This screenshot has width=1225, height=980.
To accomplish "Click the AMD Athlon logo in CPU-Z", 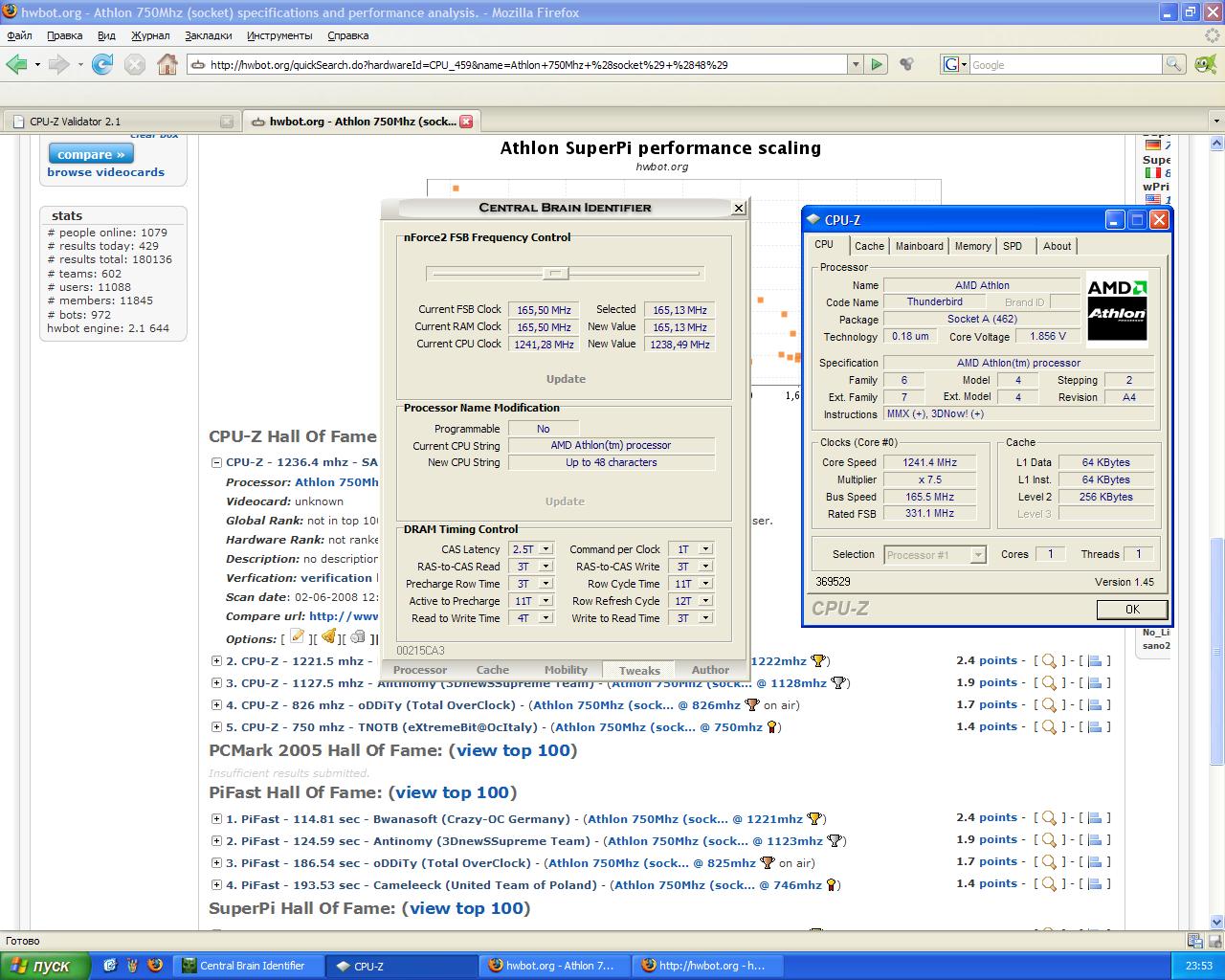I will (x=1117, y=308).
